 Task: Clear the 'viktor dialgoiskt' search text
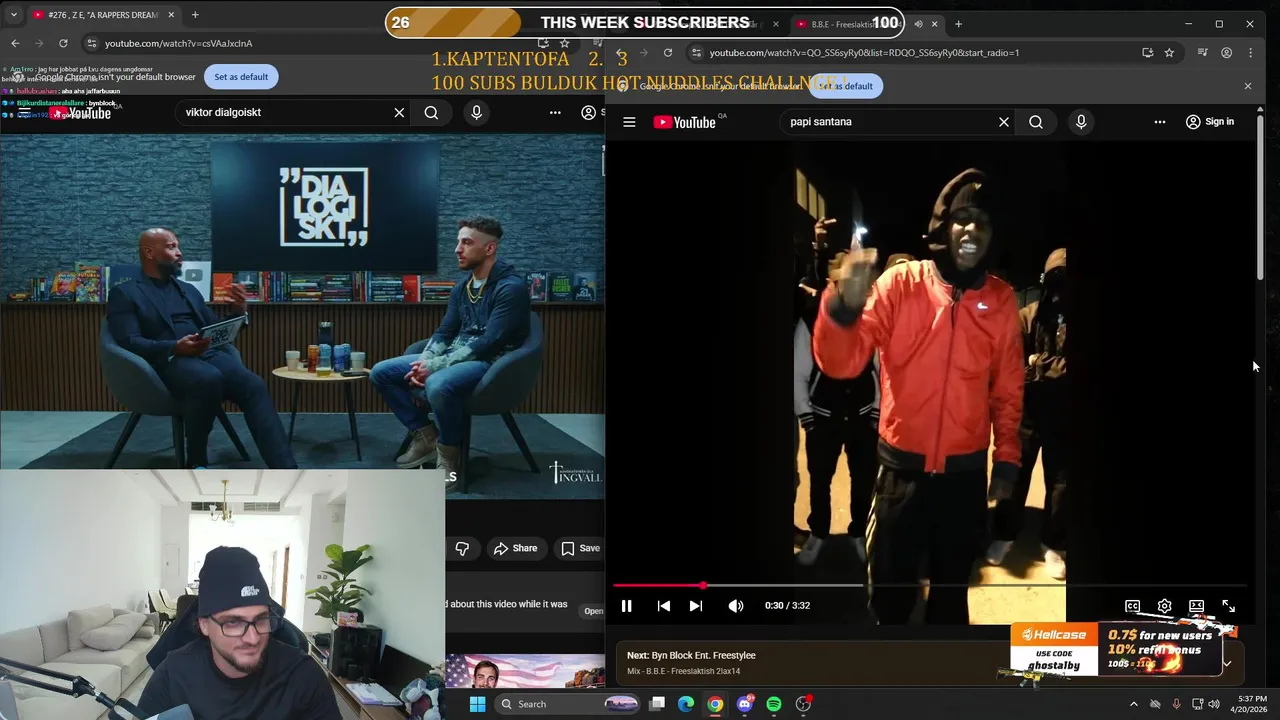click(x=399, y=112)
